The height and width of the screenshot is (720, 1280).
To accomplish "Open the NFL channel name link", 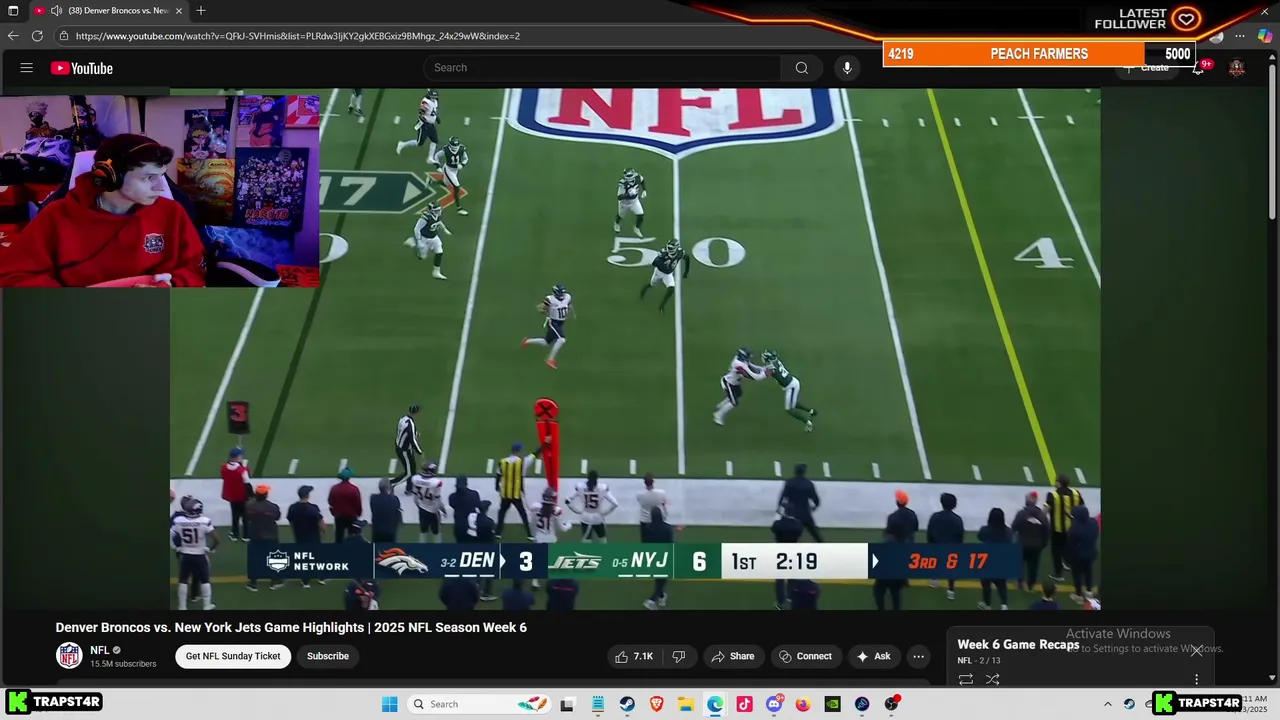I will (x=99, y=650).
